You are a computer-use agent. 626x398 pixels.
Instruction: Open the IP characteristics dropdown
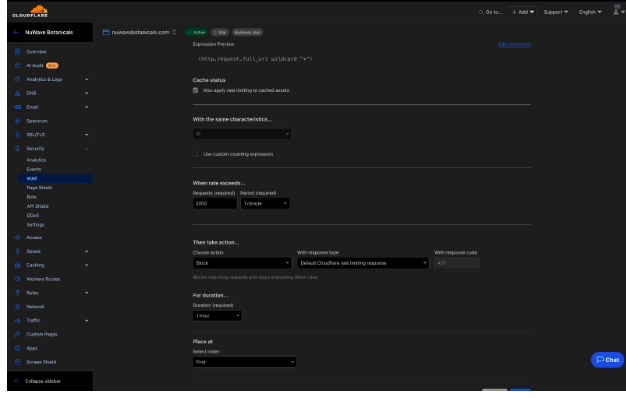coord(242,134)
